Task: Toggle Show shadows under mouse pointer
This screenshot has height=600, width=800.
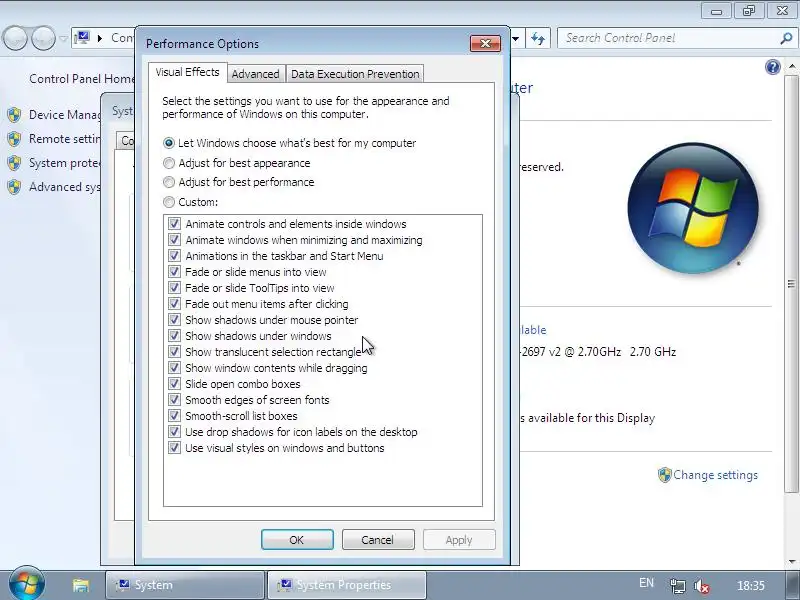Action: pyautogui.click(x=174, y=320)
